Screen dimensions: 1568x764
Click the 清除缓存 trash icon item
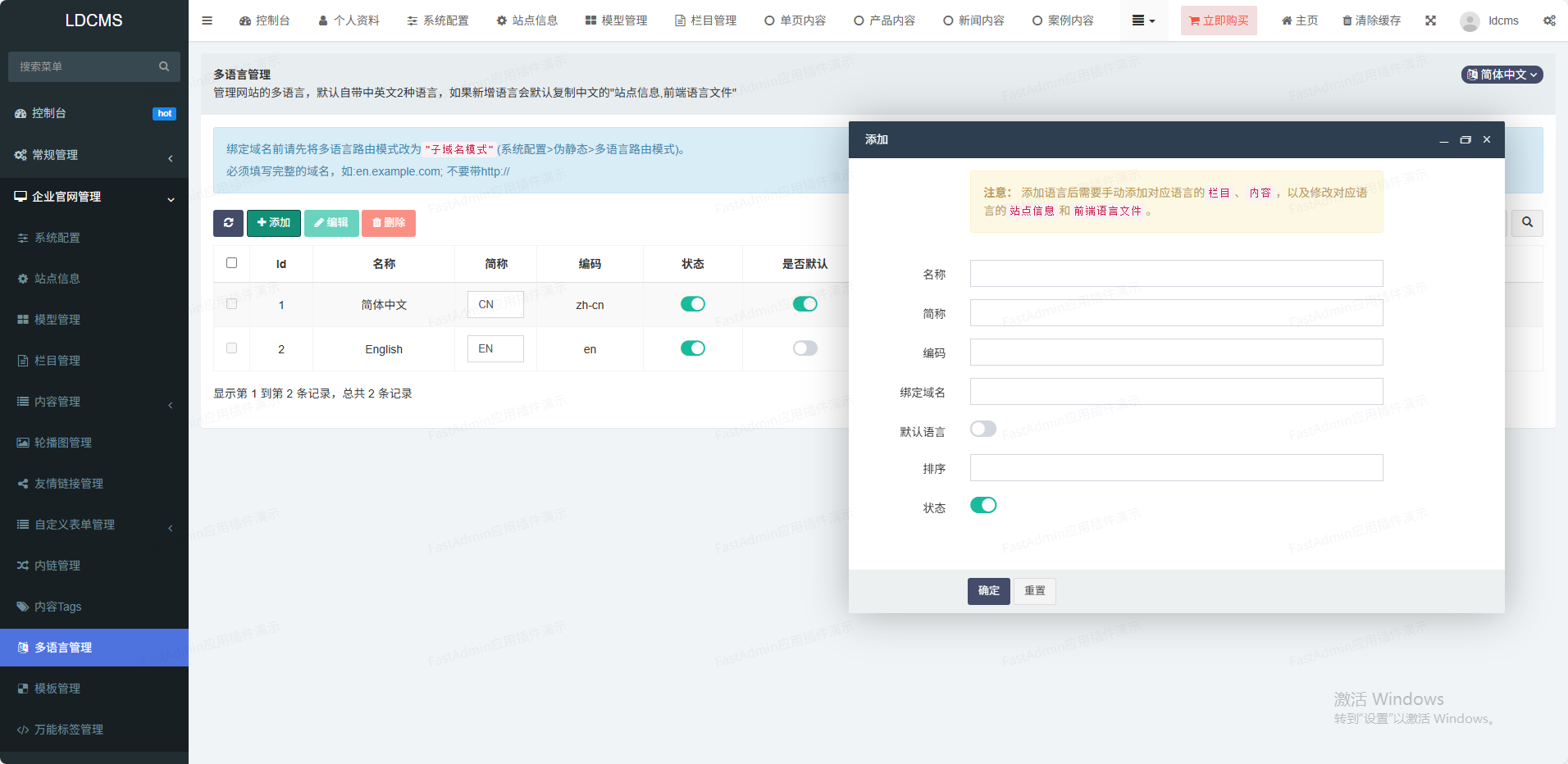1370,20
